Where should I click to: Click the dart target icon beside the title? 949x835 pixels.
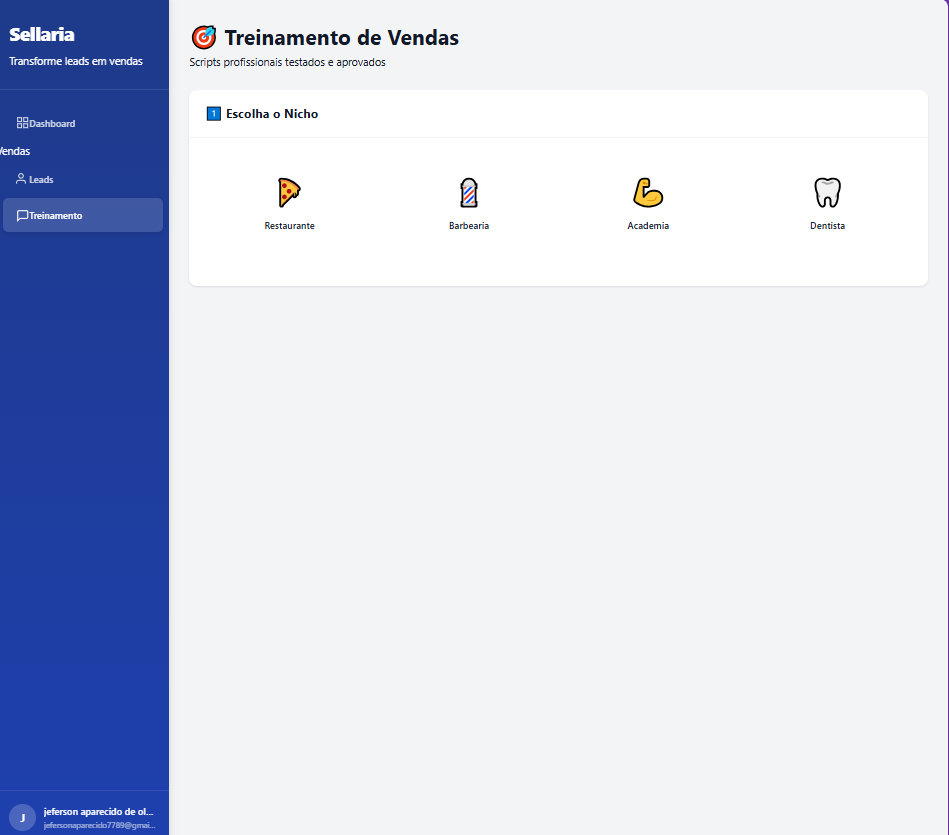pyautogui.click(x=203, y=37)
